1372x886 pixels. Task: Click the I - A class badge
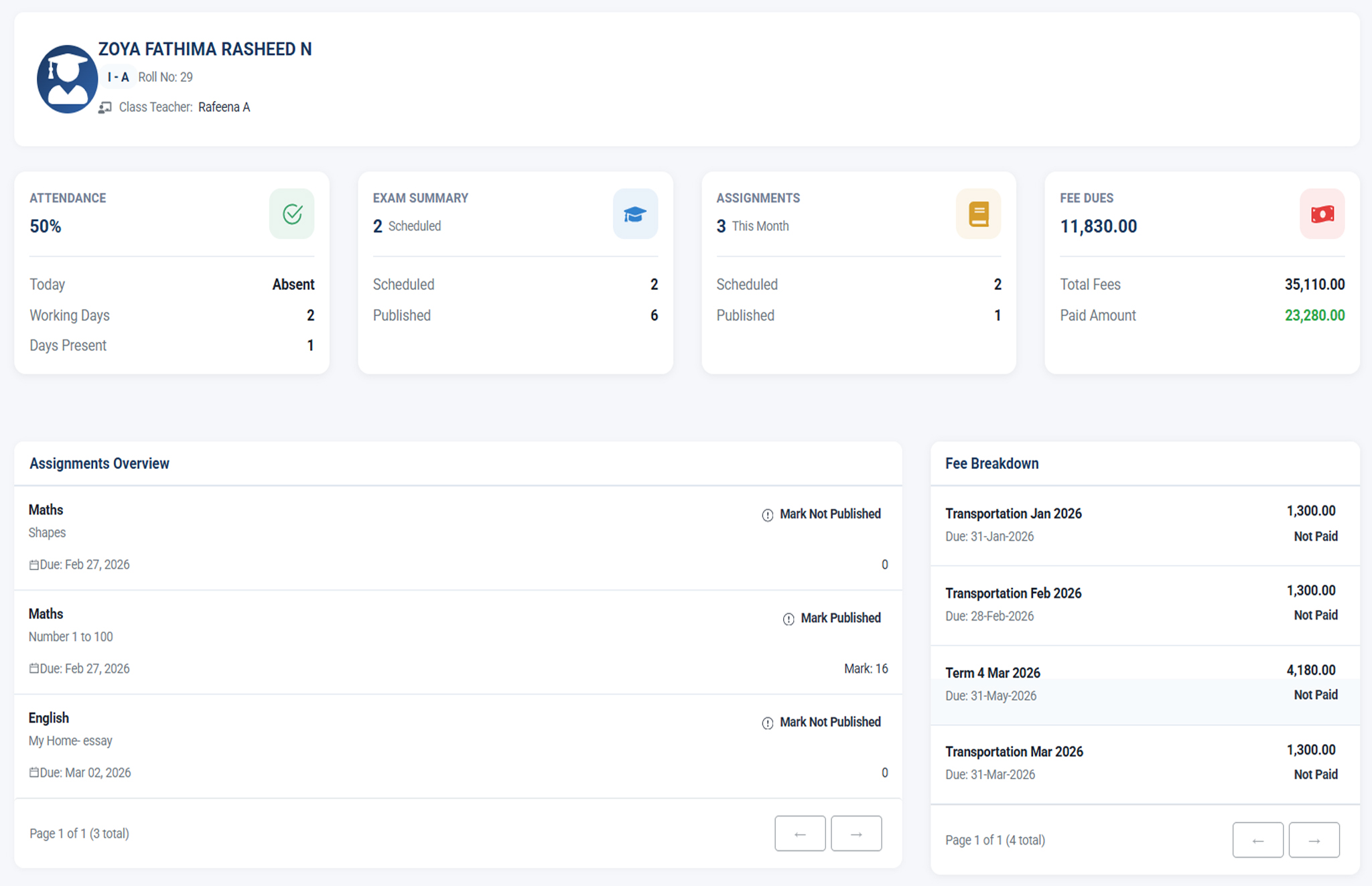pyautogui.click(x=118, y=78)
